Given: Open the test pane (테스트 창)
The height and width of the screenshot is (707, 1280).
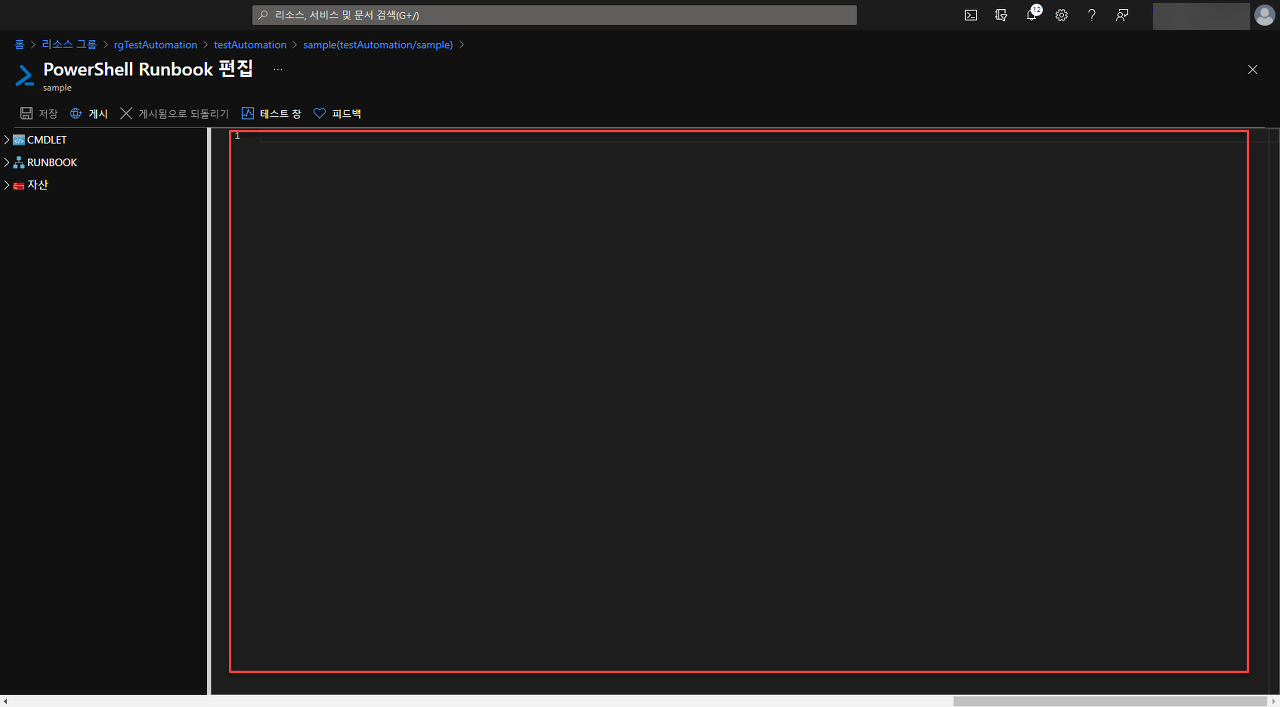Looking at the screenshot, I should [271, 114].
